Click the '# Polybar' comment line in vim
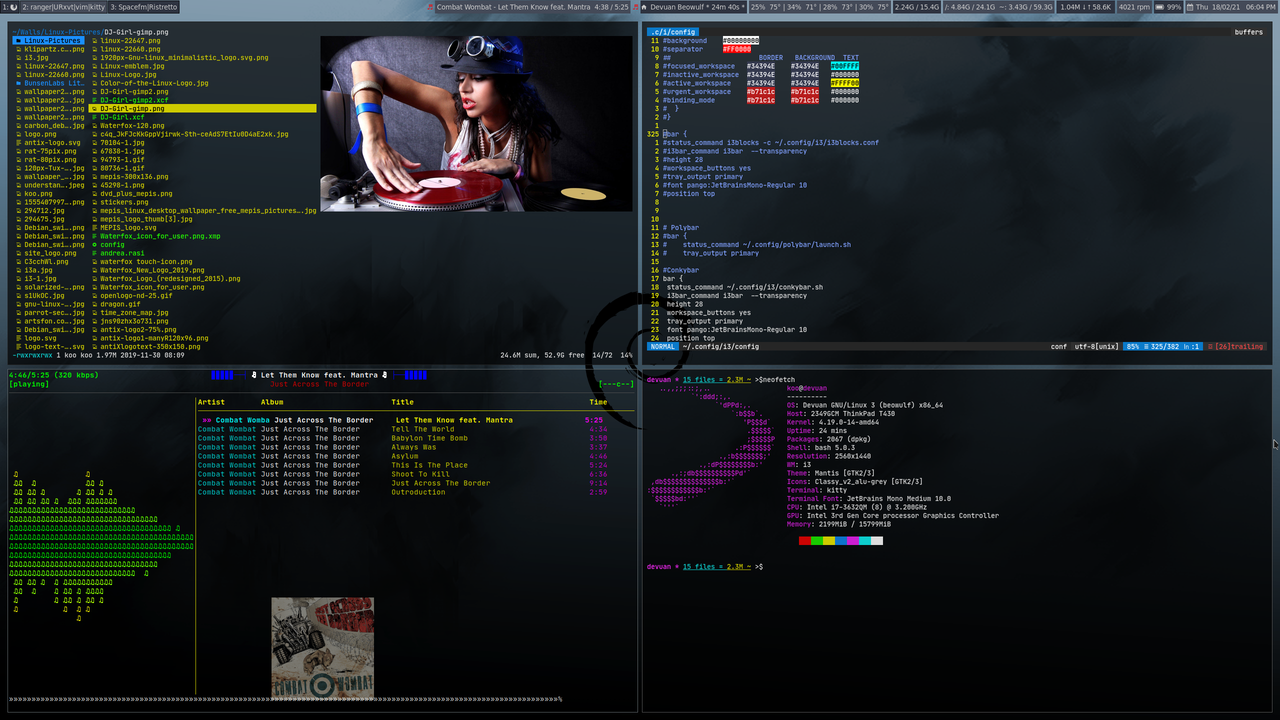Image resolution: width=1280 pixels, height=720 pixels. (x=680, y=228)
